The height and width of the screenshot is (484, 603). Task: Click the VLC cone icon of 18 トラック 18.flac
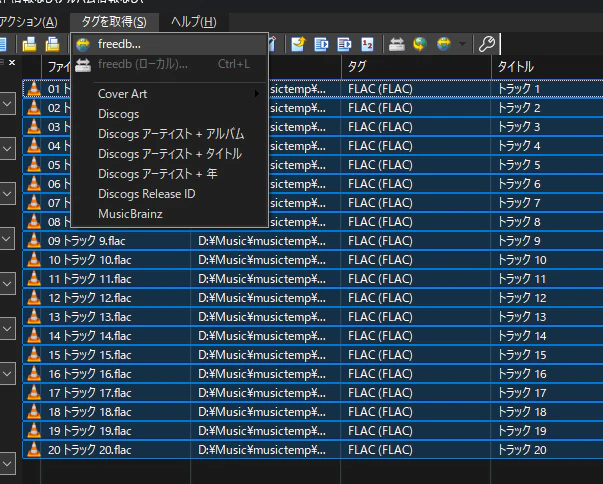34,412
